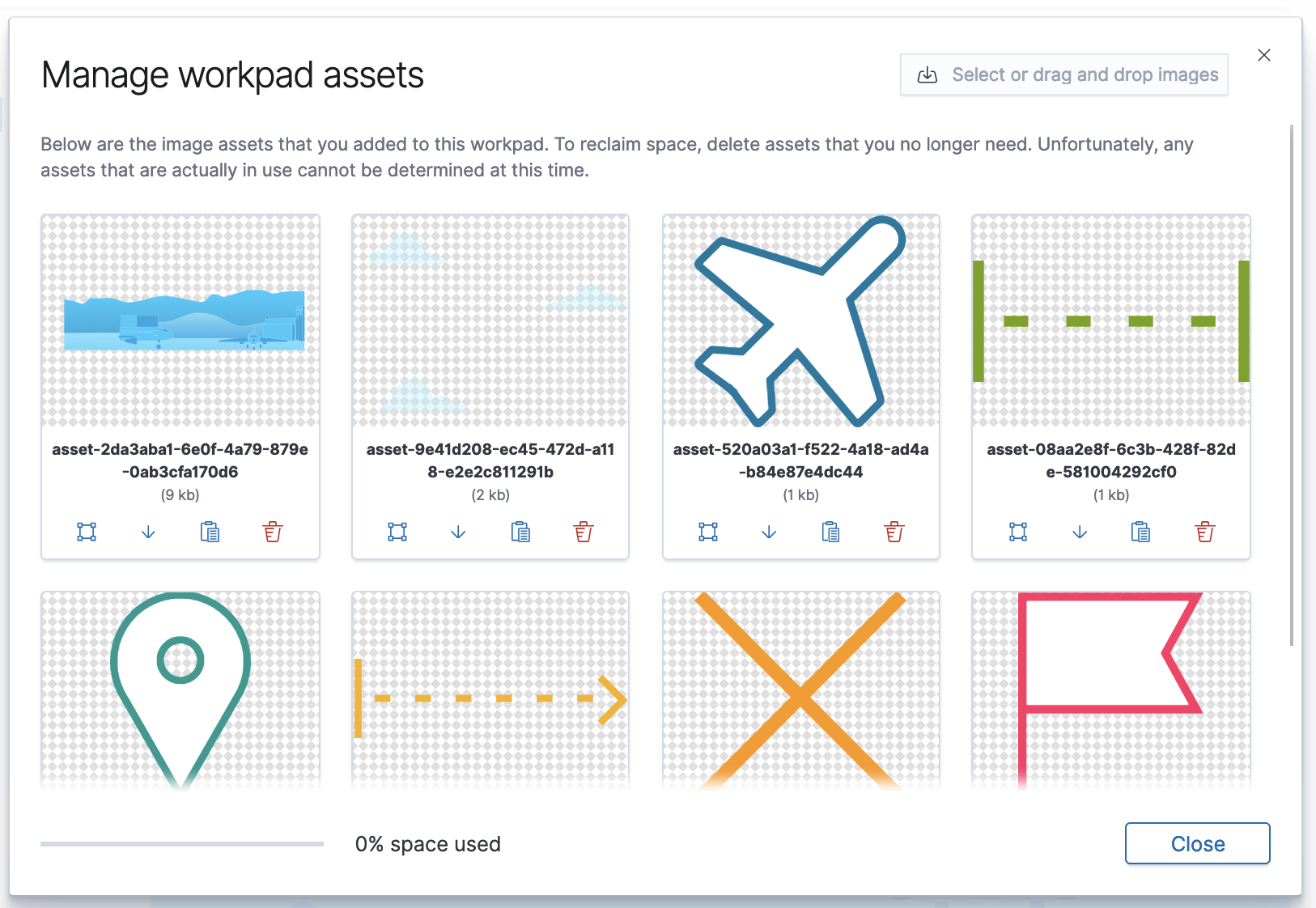Delete the clouds asset
This screenshot has height=908, width=1316.
tap(584, 532)
